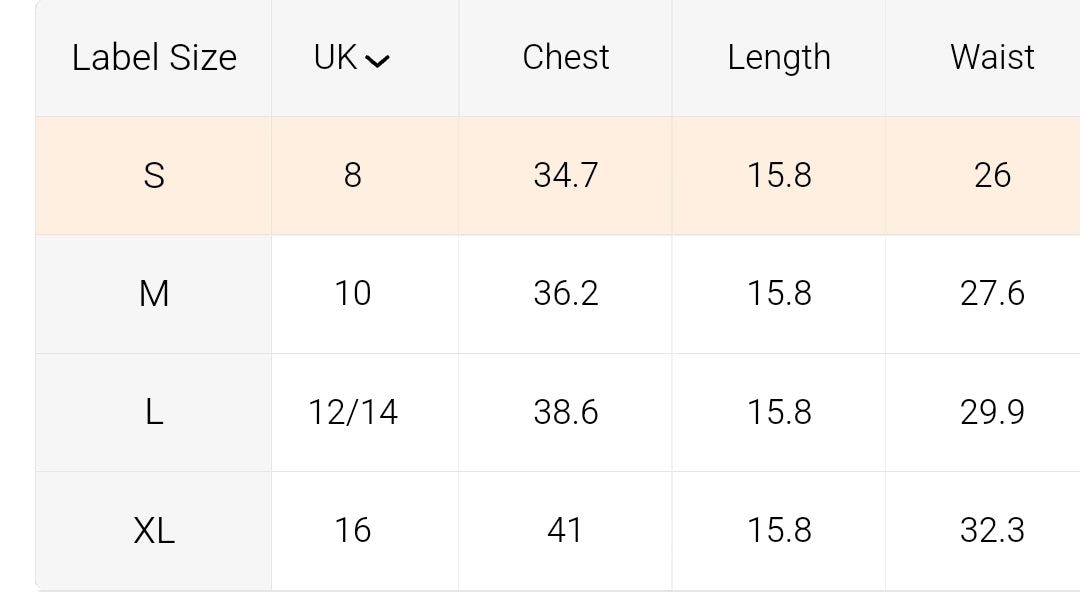Click the Chest column header
Image resolution: width=1080 pixels, height=594 pixels.
click(565, 58)
